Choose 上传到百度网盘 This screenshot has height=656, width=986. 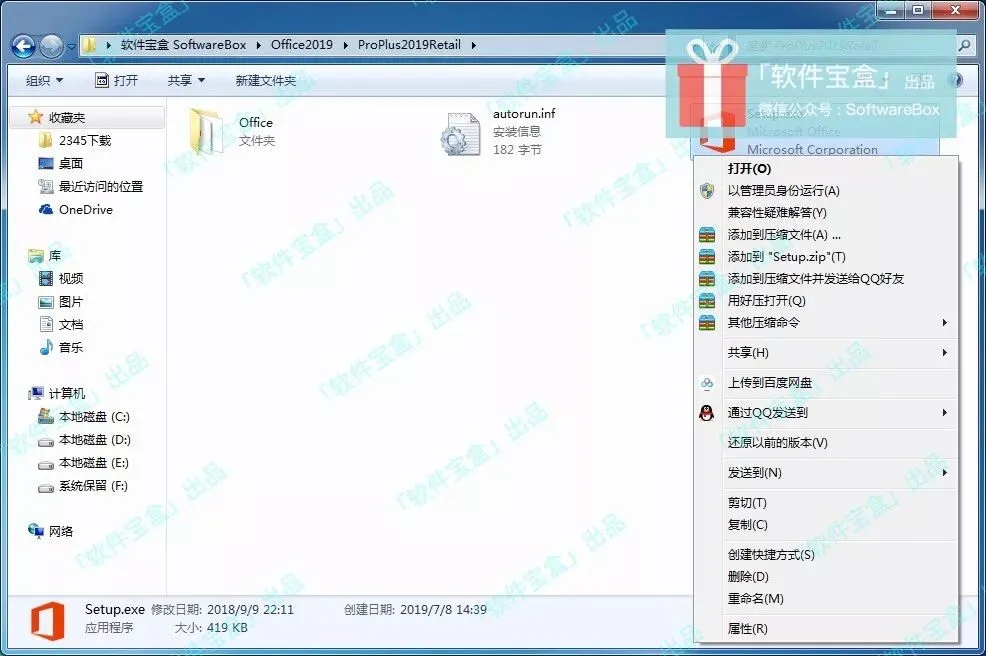tap(826, 382)
